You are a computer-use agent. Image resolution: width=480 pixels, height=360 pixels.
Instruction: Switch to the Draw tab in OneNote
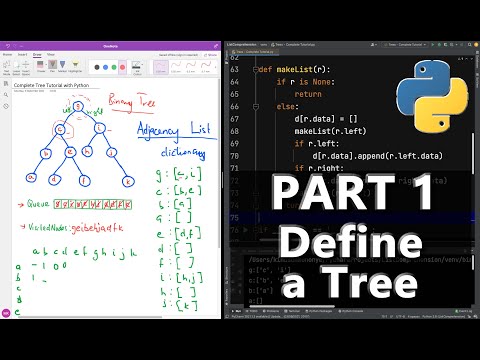click(x=37, y=54)
